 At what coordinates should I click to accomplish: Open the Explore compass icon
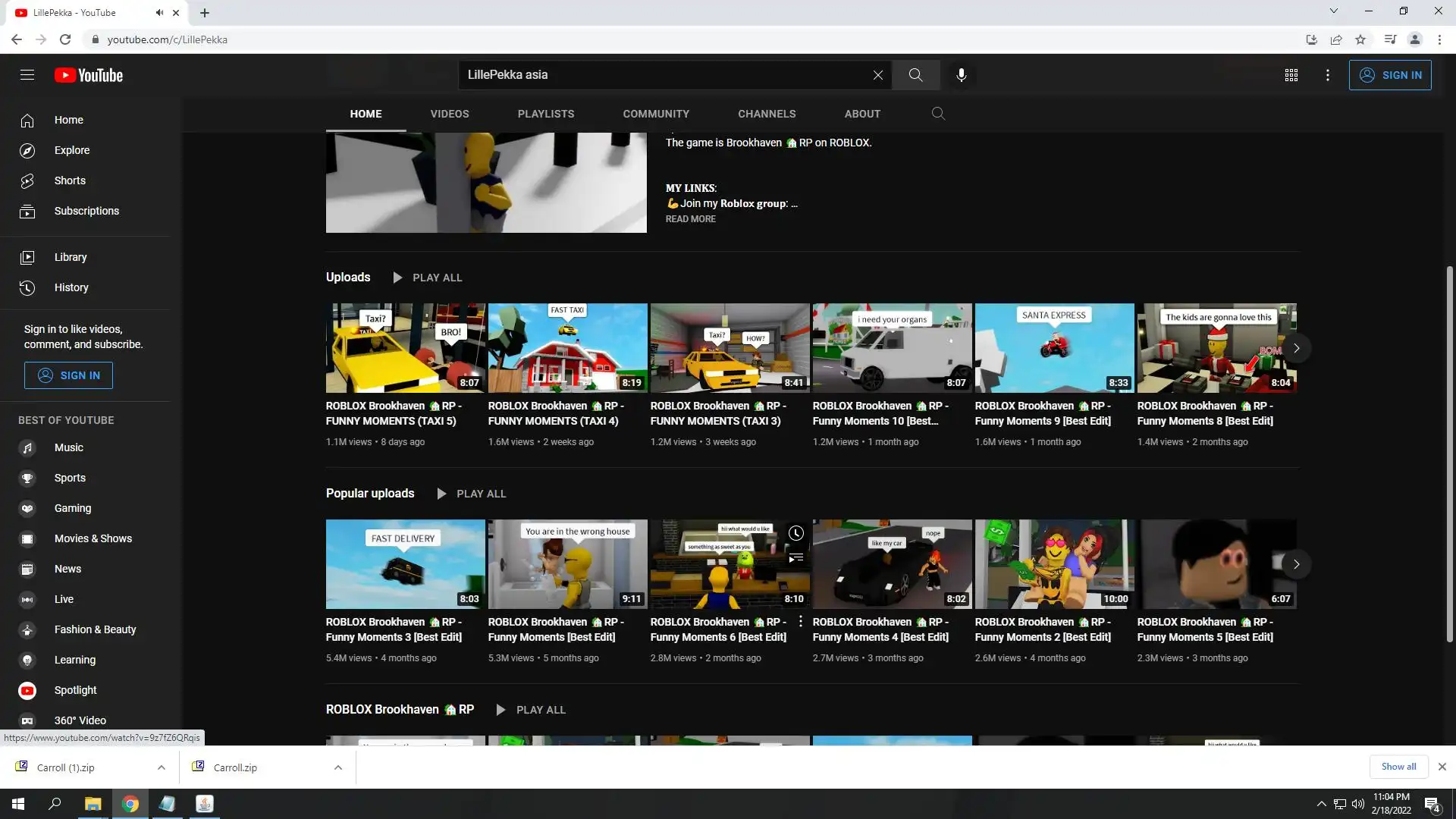click(27, 150)
